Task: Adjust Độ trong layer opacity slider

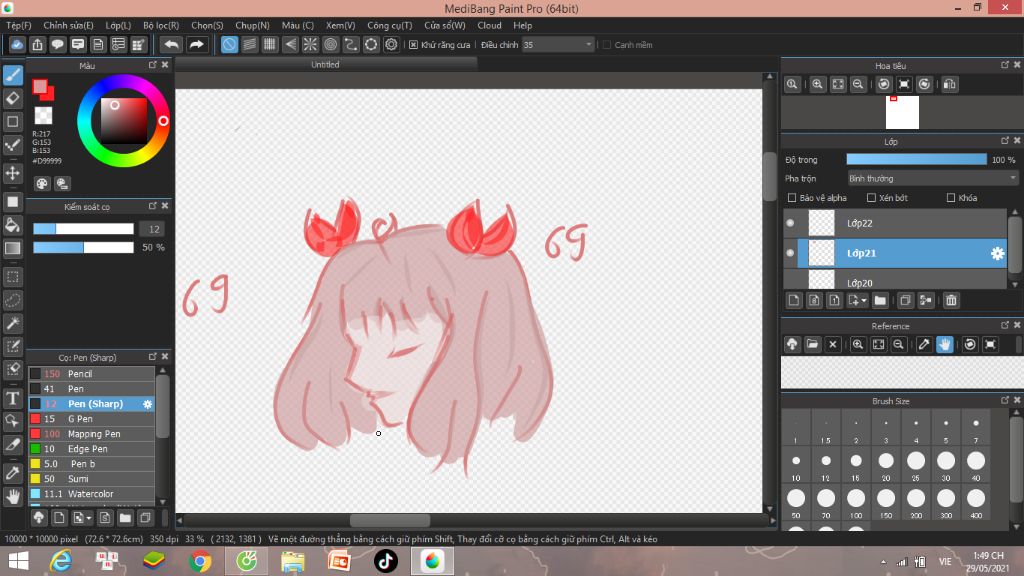Action: 916,159
